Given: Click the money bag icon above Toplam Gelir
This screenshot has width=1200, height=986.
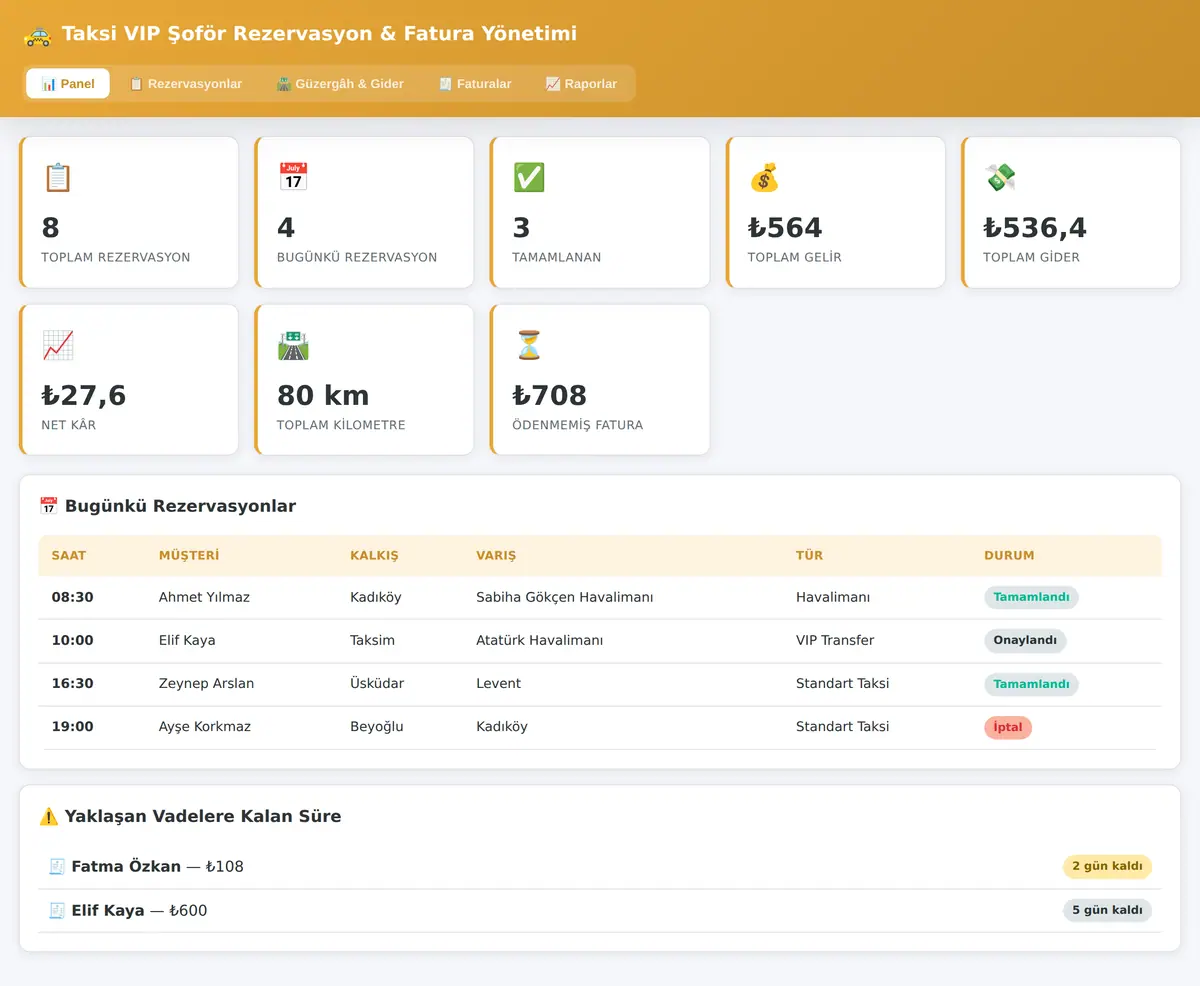Looking at the screenshot, I should click(x=764, y=177).
